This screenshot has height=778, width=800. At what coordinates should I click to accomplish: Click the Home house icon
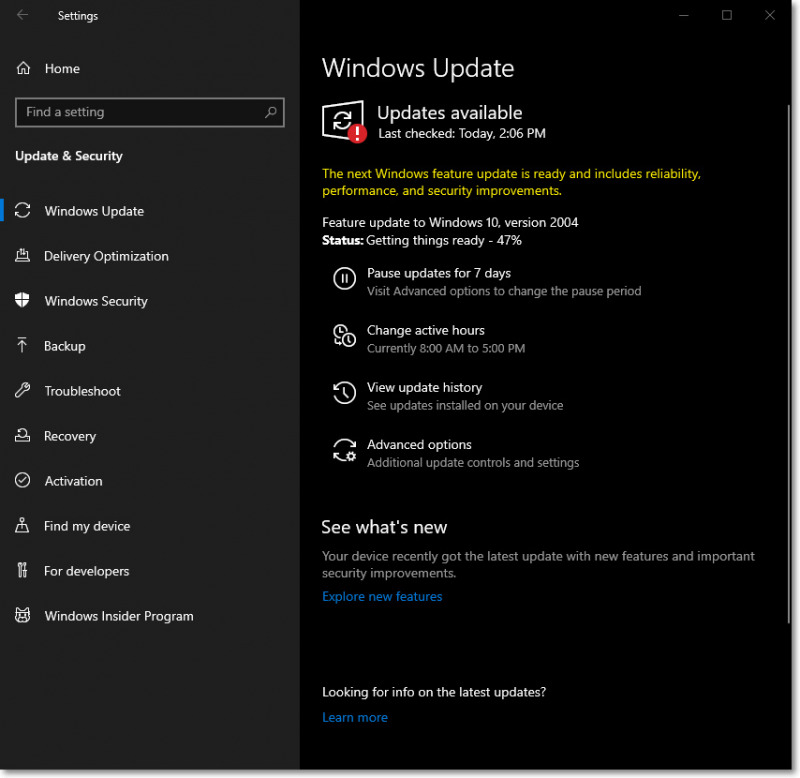tap(23, 68)
